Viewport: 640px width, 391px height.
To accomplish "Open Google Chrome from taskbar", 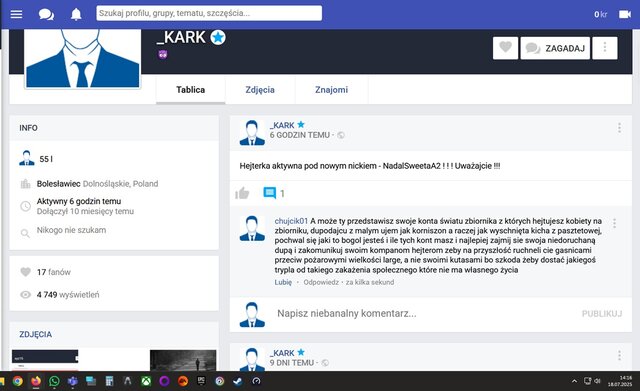I will [x=18, y=381].
